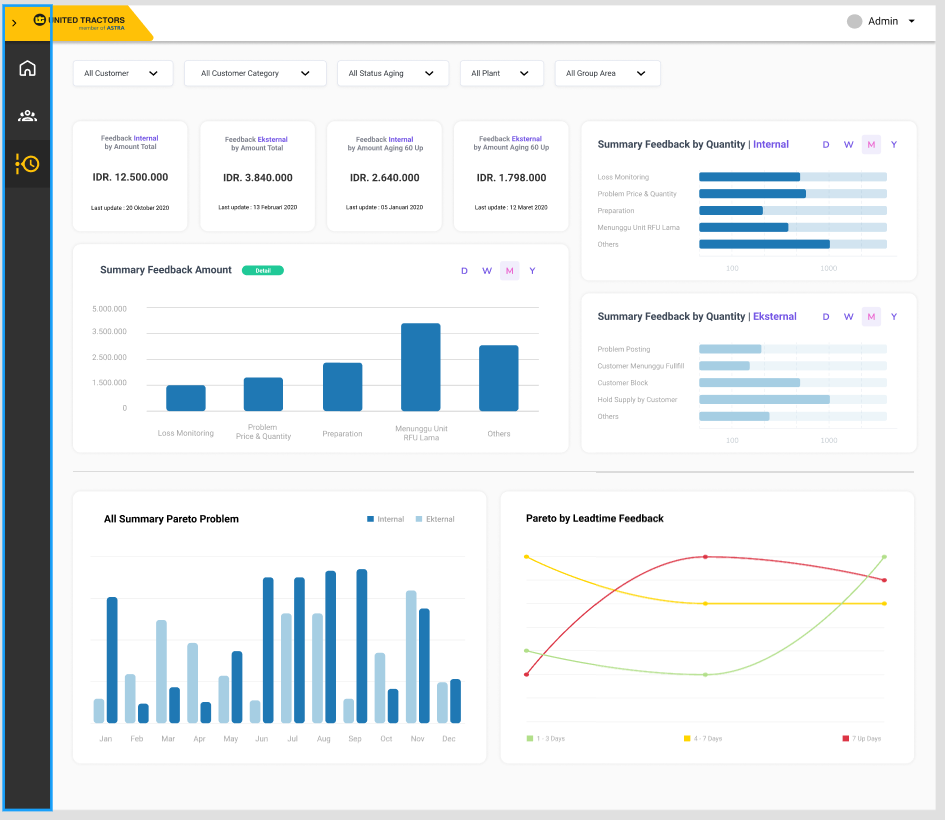Switch Summary Feedback Amount to yearly (Y)

[532, 271]
